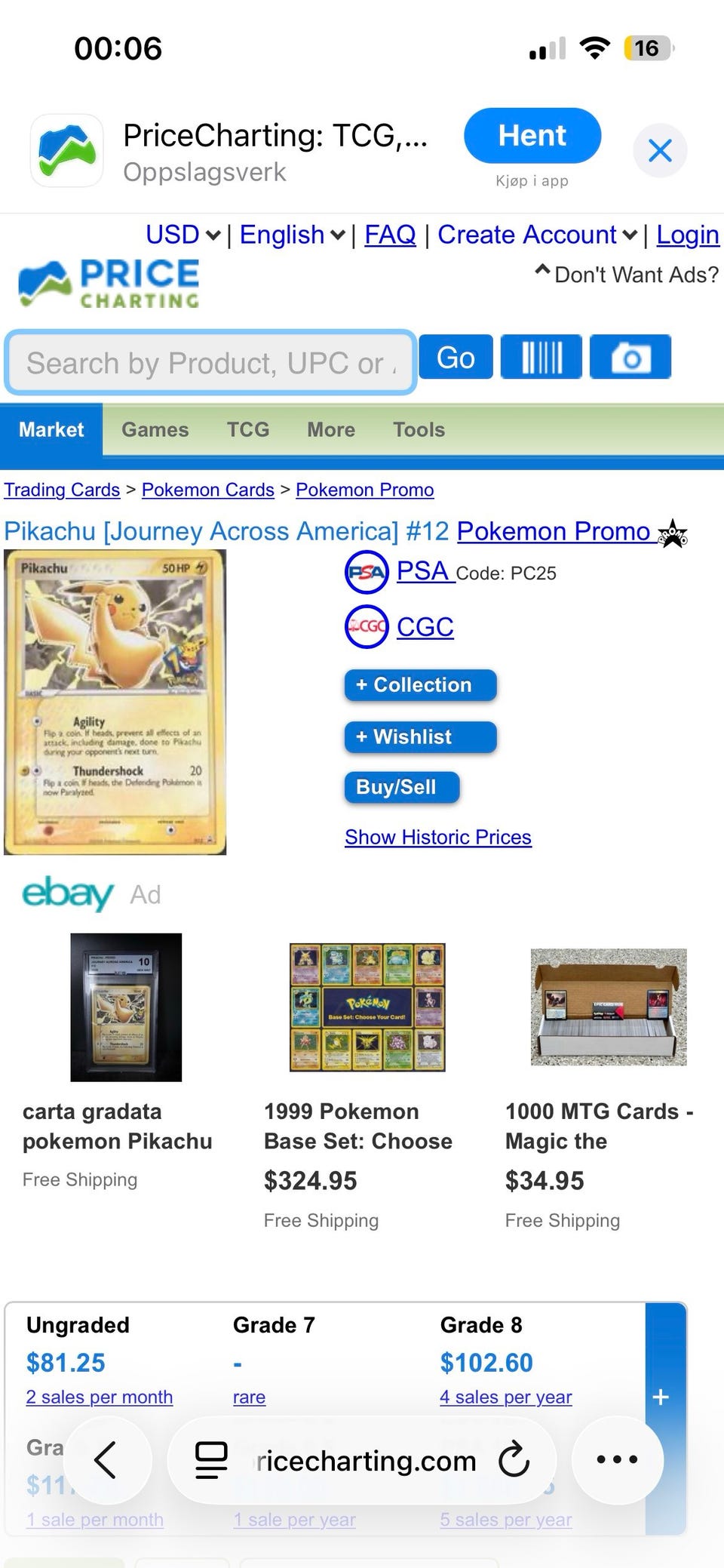Open the Show Historic Prices link
The height and width of the screenshot is (1568, 724).
[438, 837]
